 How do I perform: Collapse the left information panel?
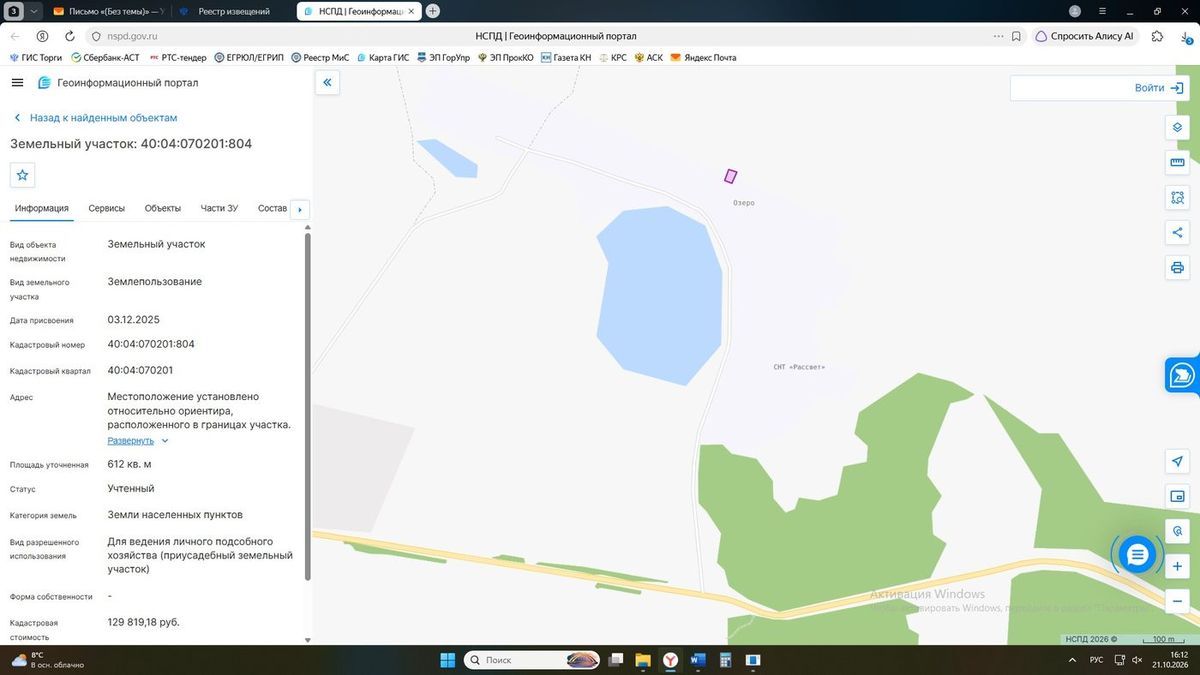(x=327, y=83)
